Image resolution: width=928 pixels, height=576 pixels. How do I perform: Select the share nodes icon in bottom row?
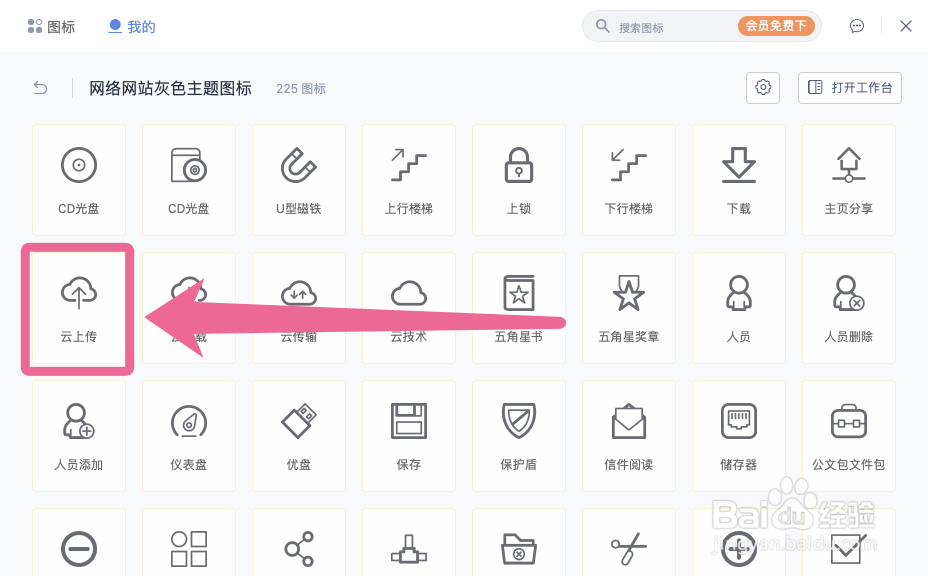299,548
